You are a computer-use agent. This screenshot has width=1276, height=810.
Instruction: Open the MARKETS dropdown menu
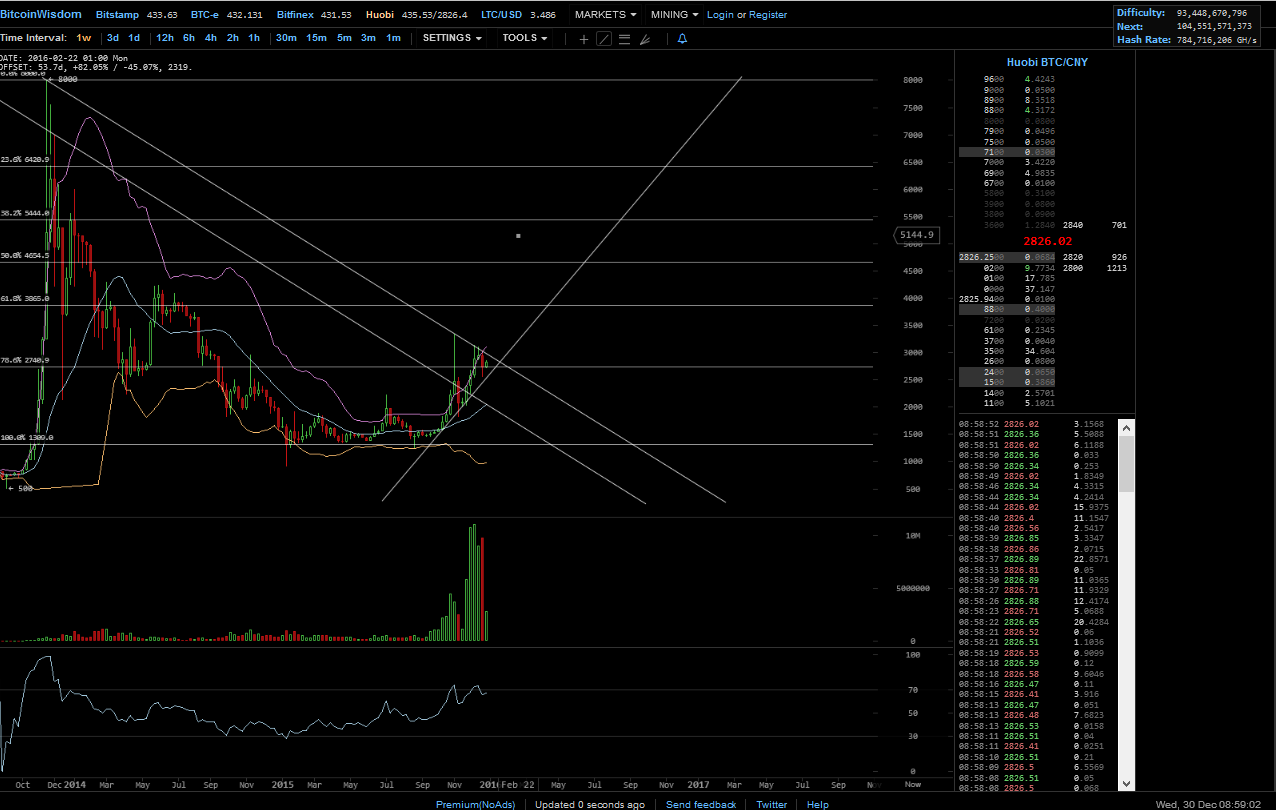[606, 15]
